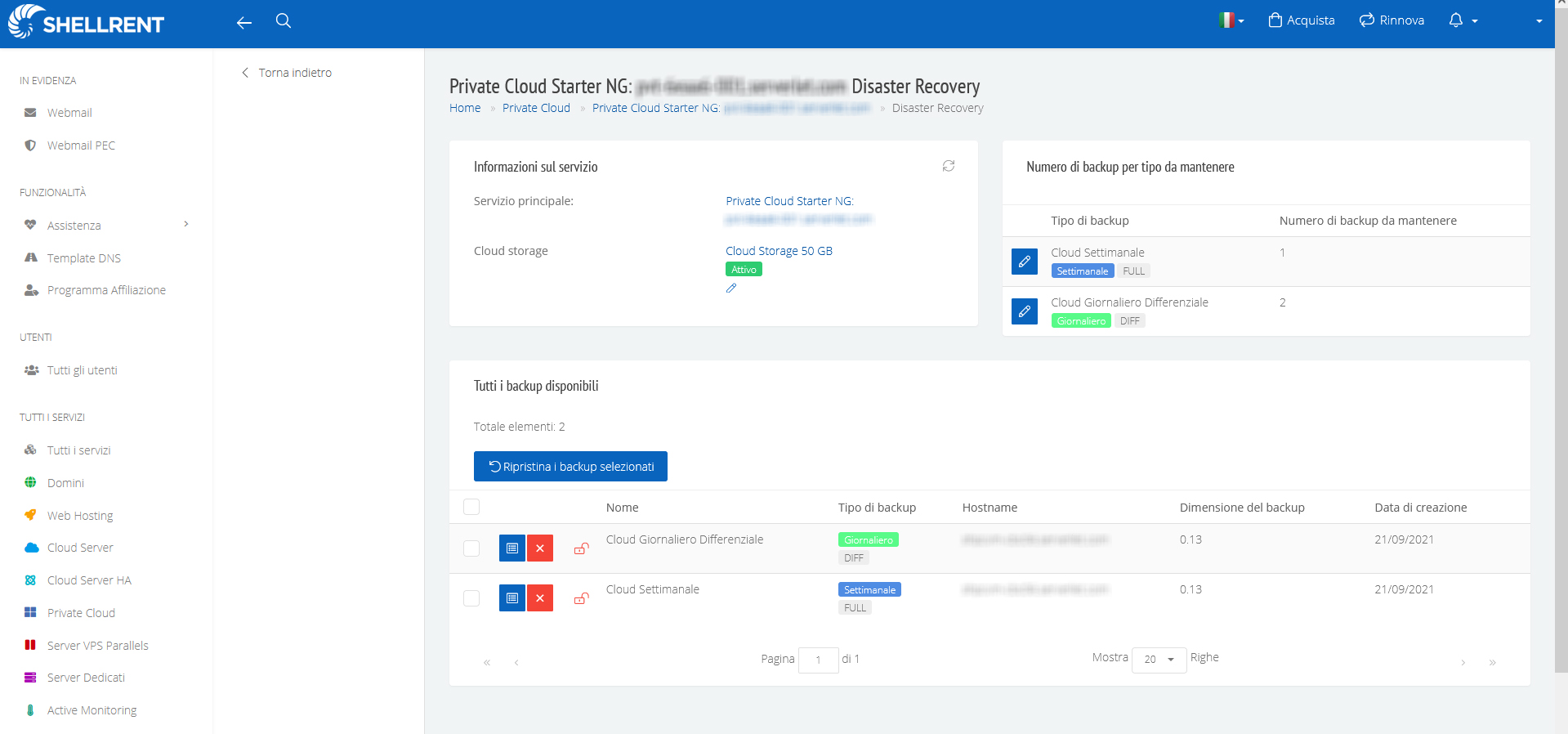Go to Home breadcrumb
This screenshot has width=1568, height=734.
465,108
